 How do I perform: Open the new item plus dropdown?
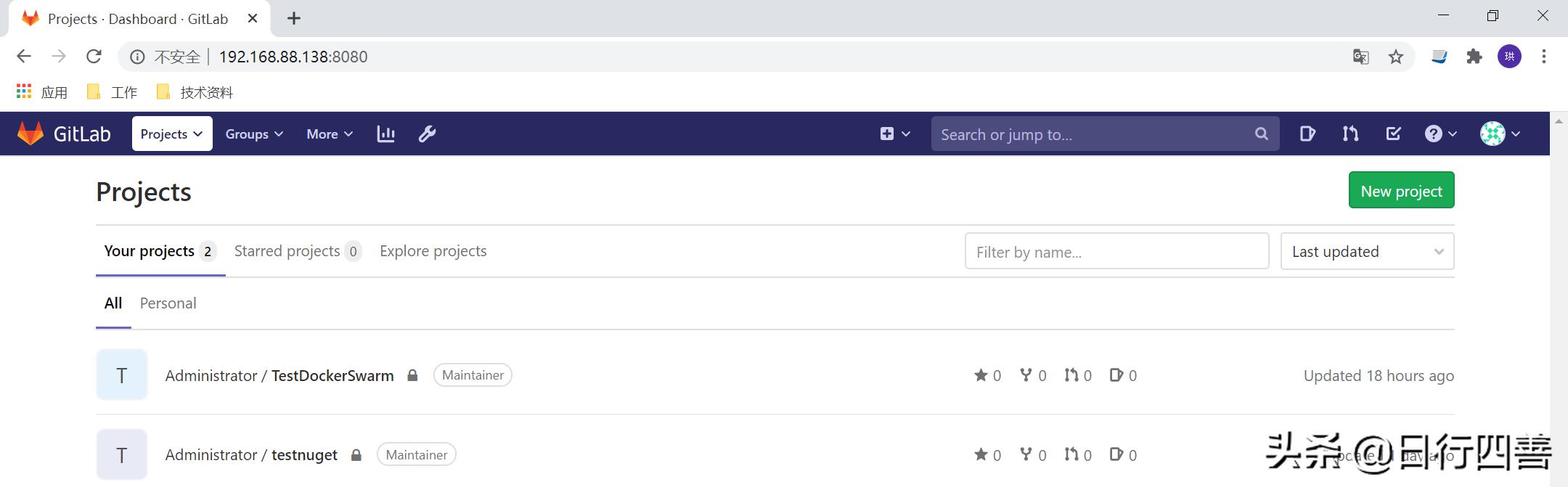894,134
